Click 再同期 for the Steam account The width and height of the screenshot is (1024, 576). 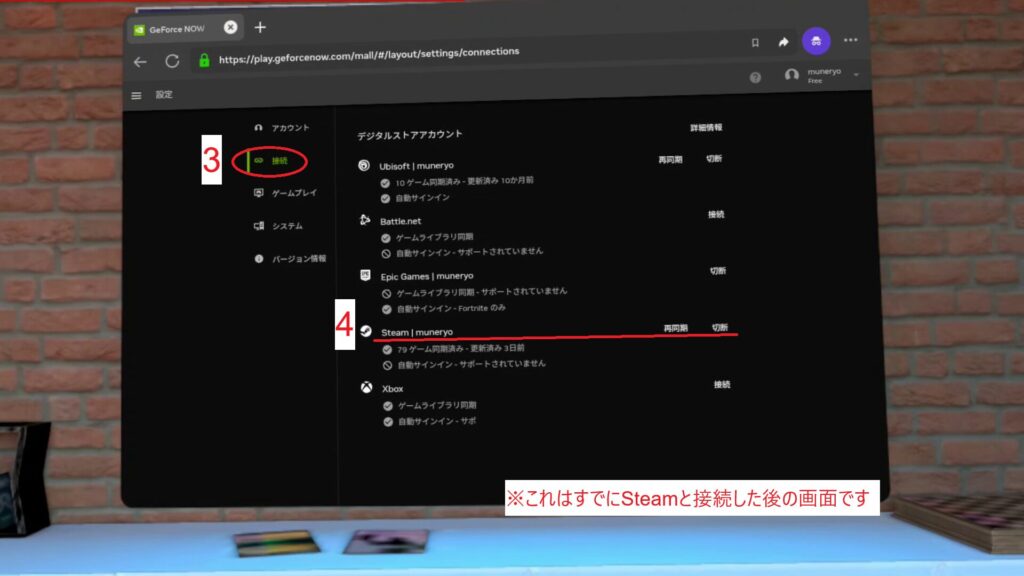pyautogui.click(x=675, y=328)
